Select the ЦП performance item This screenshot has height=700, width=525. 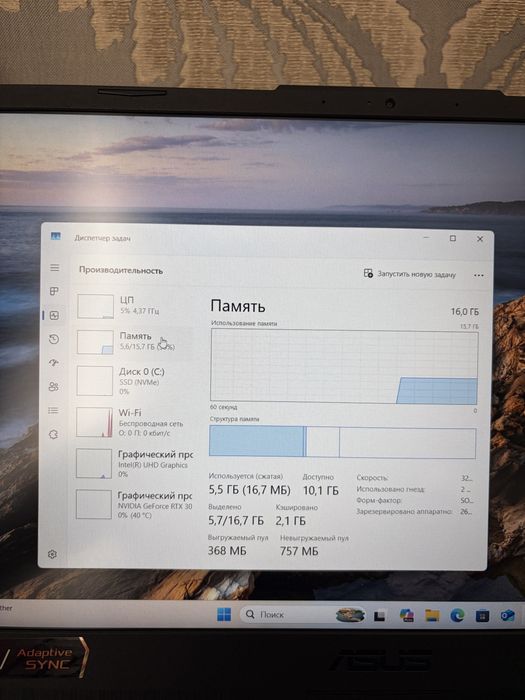pyautogui.click(x=134, y=306)
